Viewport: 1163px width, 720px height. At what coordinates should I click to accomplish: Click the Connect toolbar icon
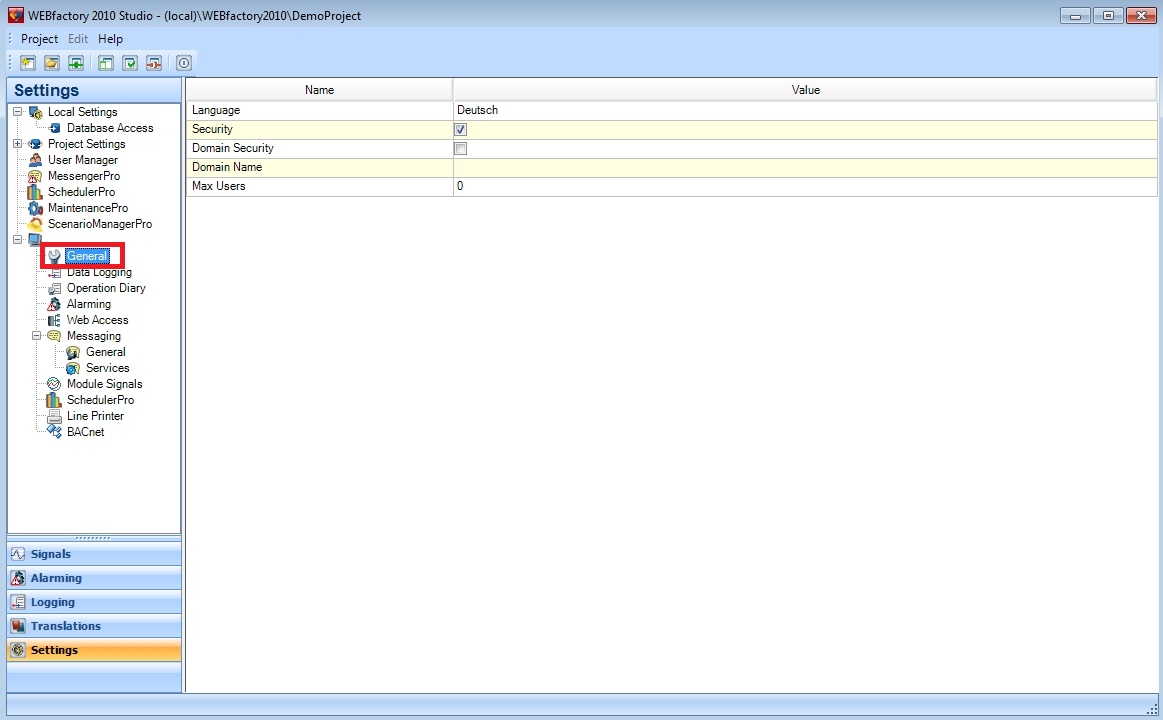(x=75, y=62)
